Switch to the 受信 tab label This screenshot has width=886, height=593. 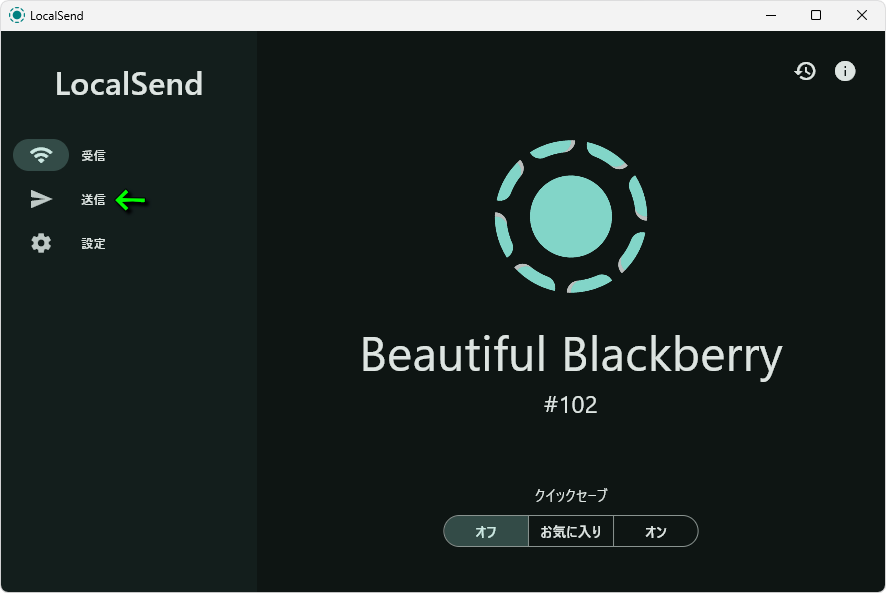coord(93,155)
